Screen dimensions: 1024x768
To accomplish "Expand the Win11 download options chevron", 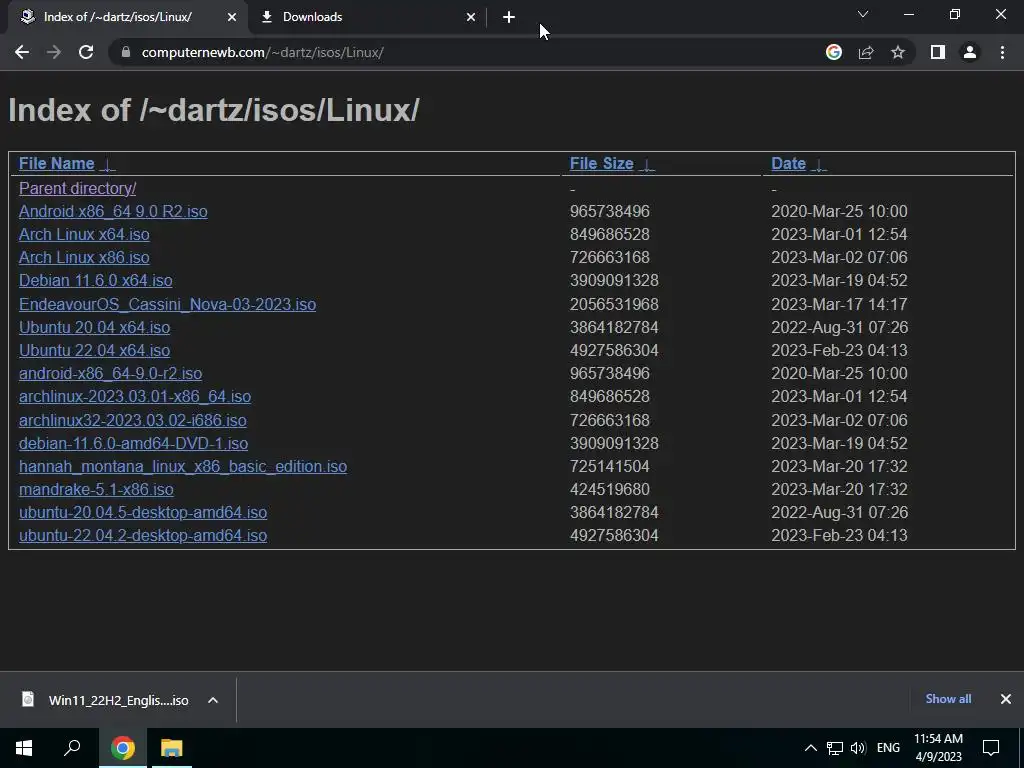I will pos(213,700).
